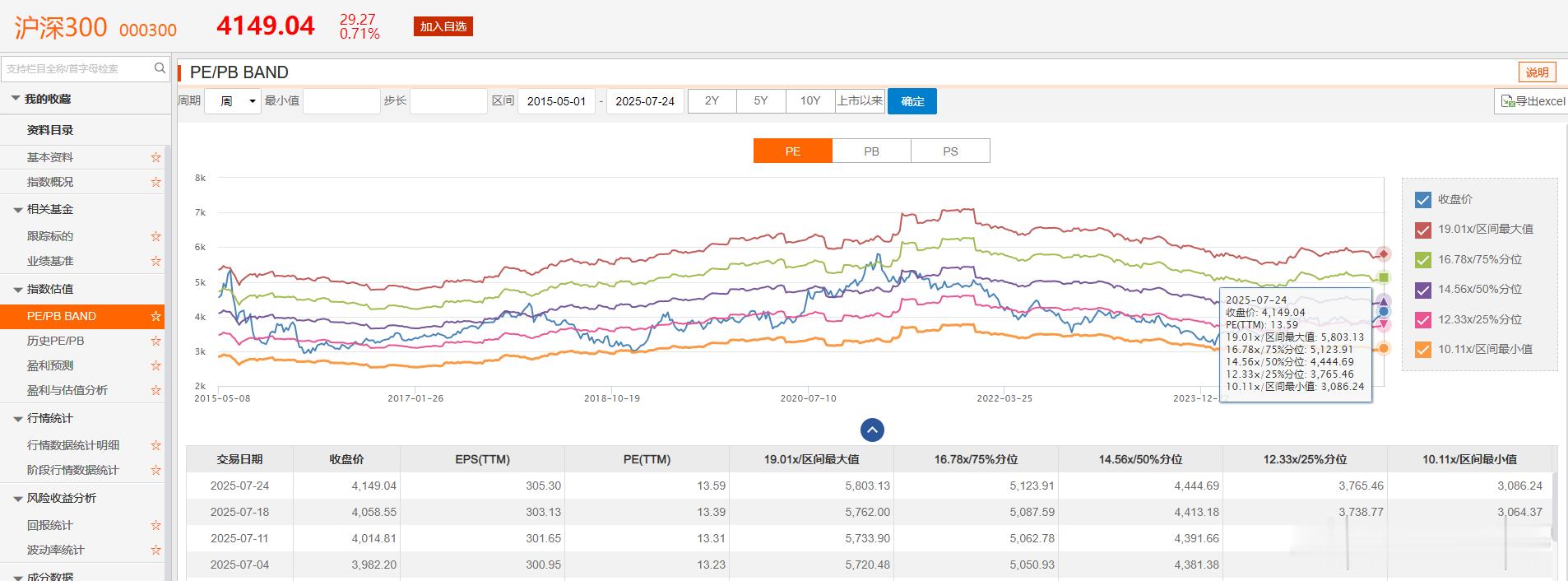1568x581 pixels.
Task: Click the sidebar vertical scrollbar
Action: click(x=168, y=362)
